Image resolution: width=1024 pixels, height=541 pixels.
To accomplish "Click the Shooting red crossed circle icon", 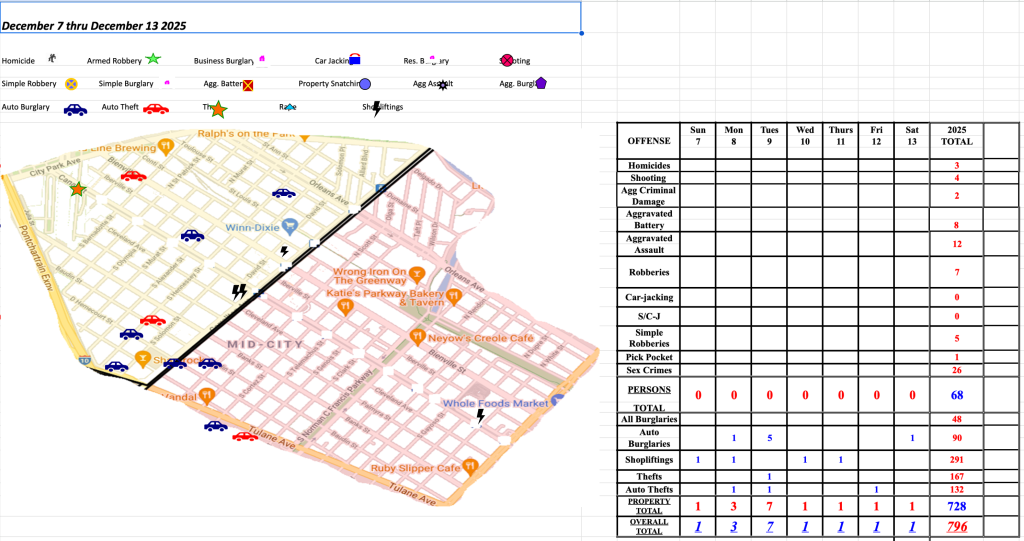I will (507, 61).
